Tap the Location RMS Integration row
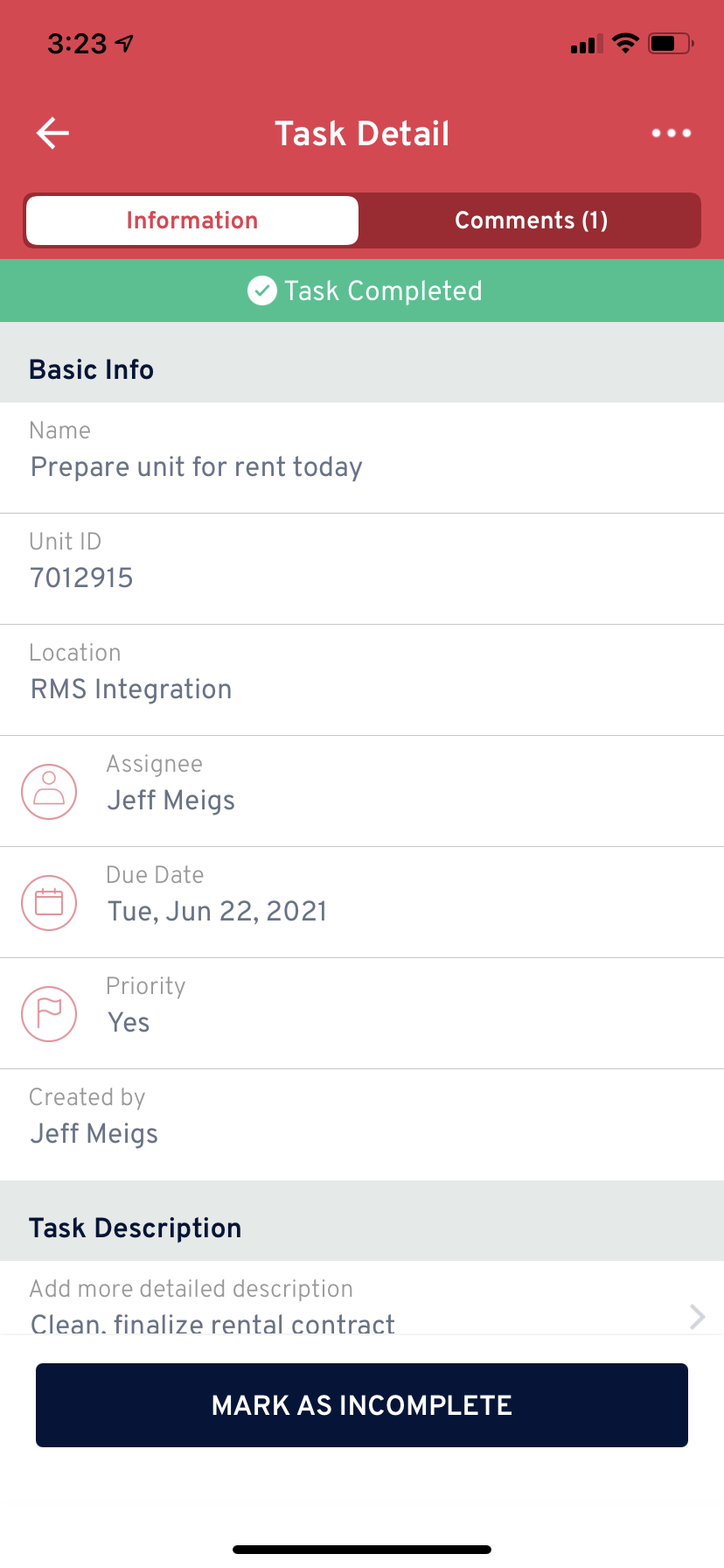Screen dimensions: 724x1568 click(x=362, y=680)
